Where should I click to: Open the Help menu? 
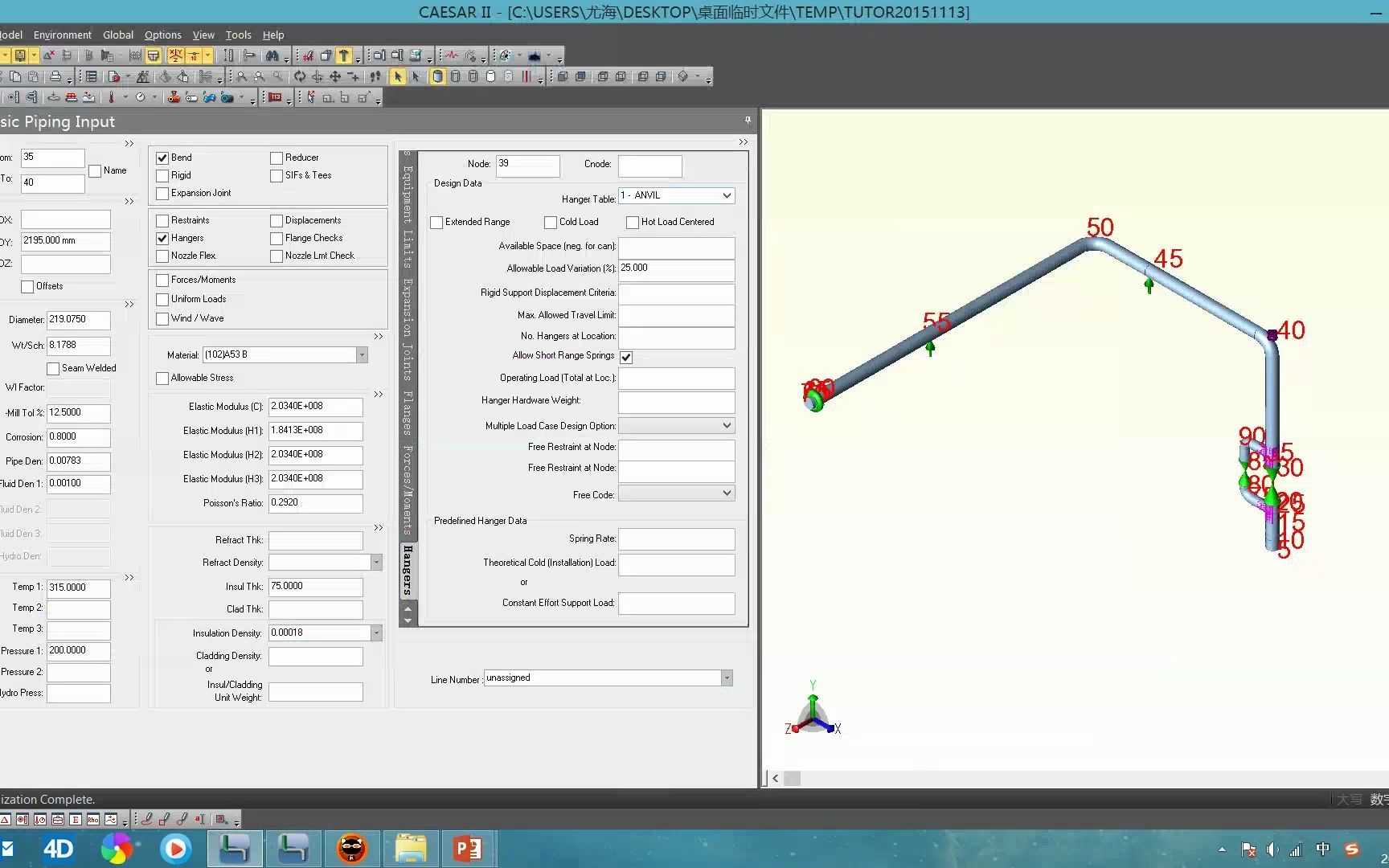tap(273, 35)
